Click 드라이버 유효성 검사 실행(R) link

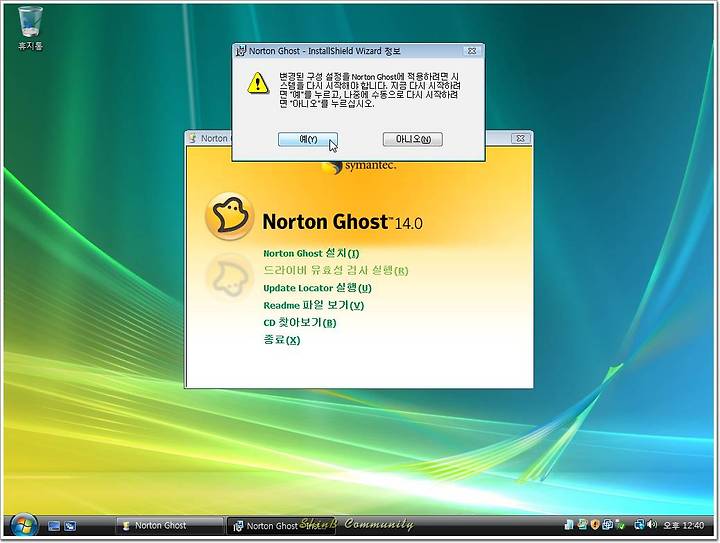(336, 270)
